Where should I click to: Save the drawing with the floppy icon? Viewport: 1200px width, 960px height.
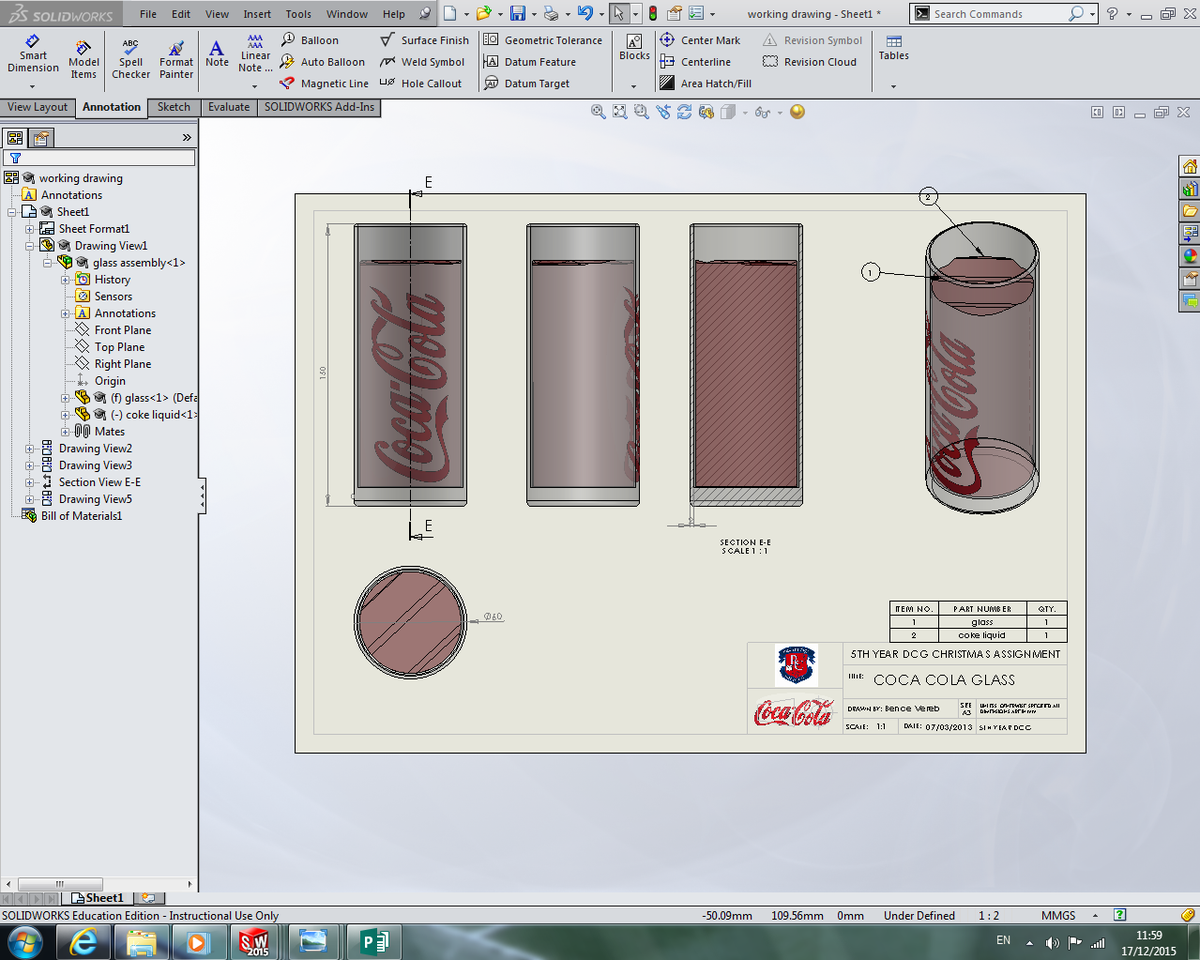[517, 14]
